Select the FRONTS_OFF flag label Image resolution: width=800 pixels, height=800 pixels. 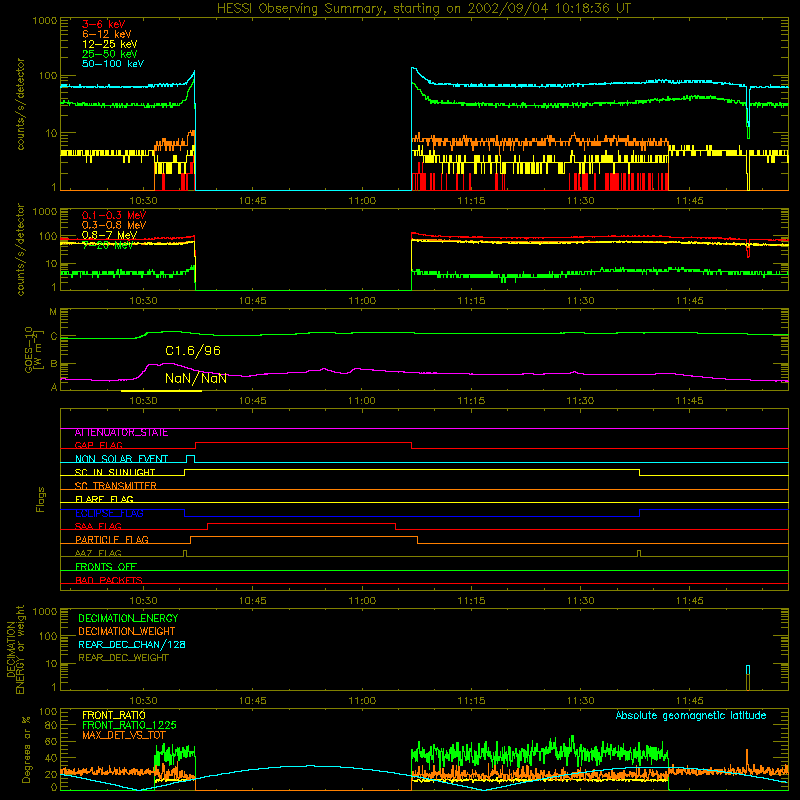(106, 567)
